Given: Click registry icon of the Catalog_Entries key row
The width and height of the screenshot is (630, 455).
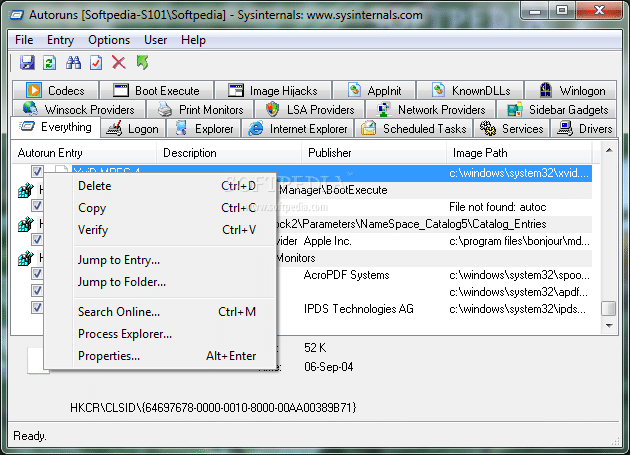Looking at the screenshot, I should (26, 224).
